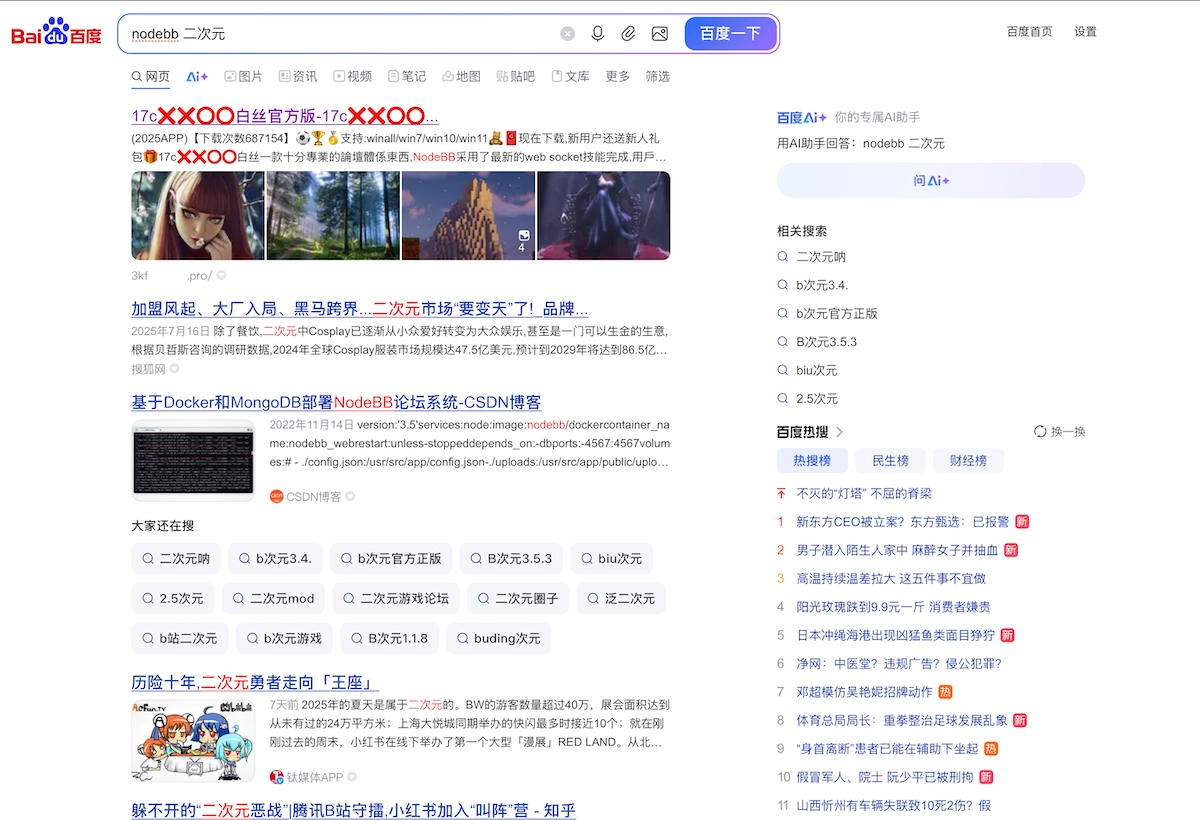Open hot topic 邓超模仿吴艳妮招牌动作

864,691
